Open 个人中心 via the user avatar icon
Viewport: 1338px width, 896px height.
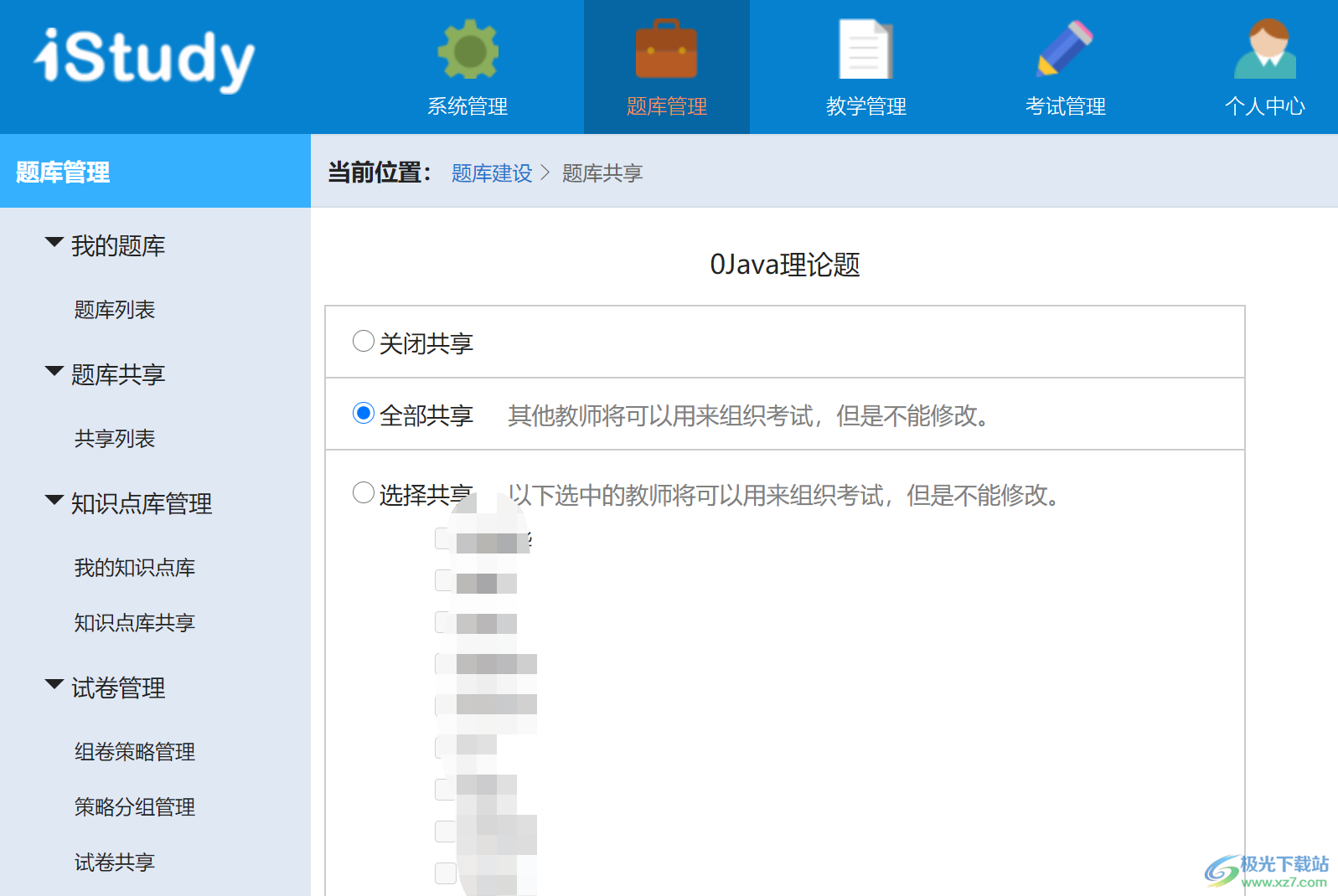coord(1265,49)
